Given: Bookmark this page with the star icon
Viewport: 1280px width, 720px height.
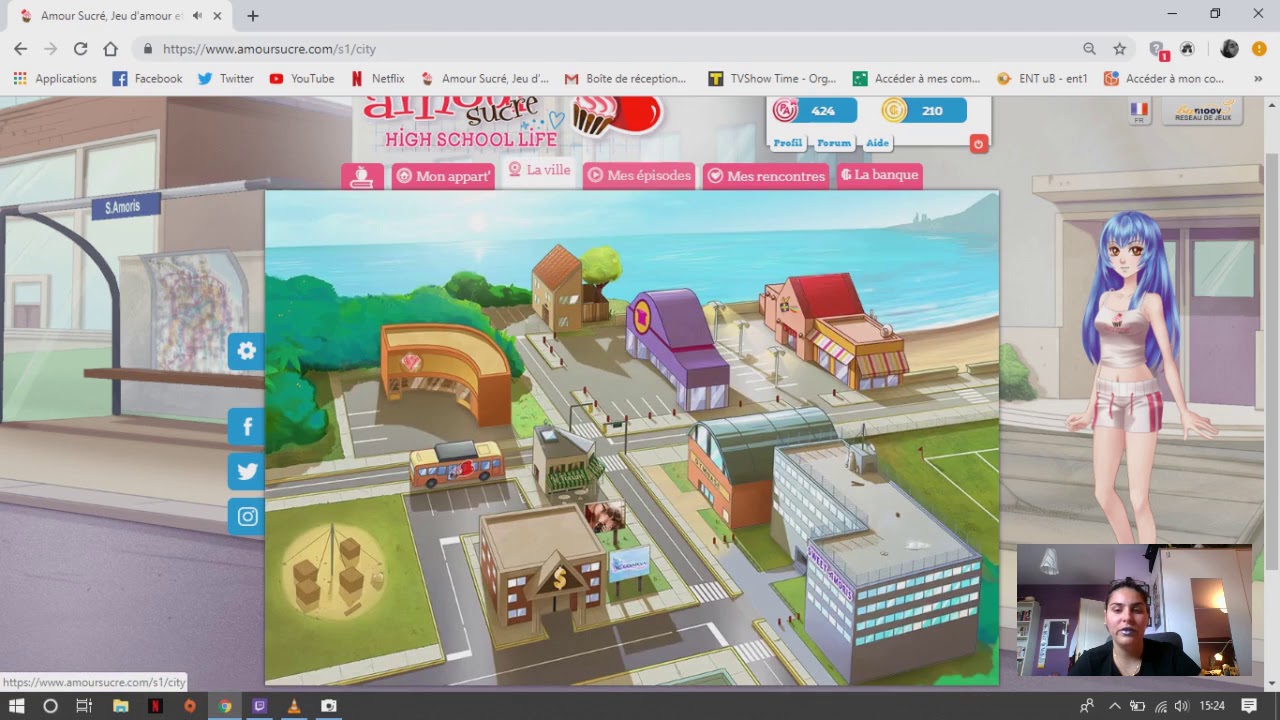Looking at the screenshot, I should (x=1120, y=48).
